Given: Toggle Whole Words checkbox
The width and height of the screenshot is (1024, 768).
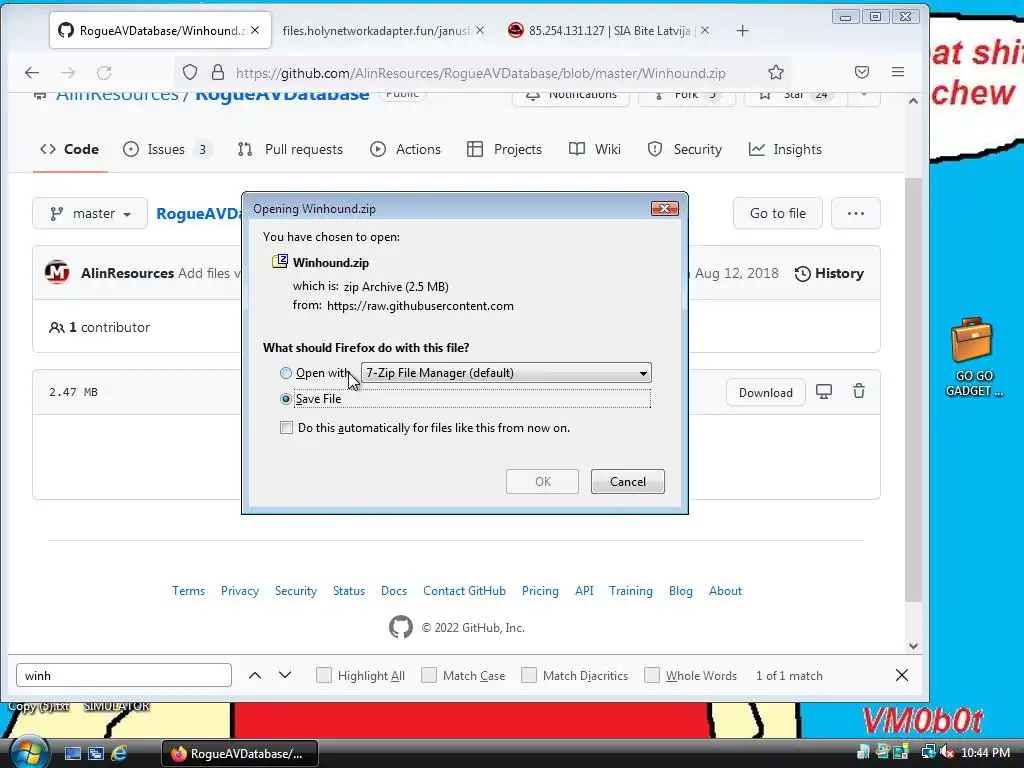Looking at the screenshot, I should click(x=652, y=675).
